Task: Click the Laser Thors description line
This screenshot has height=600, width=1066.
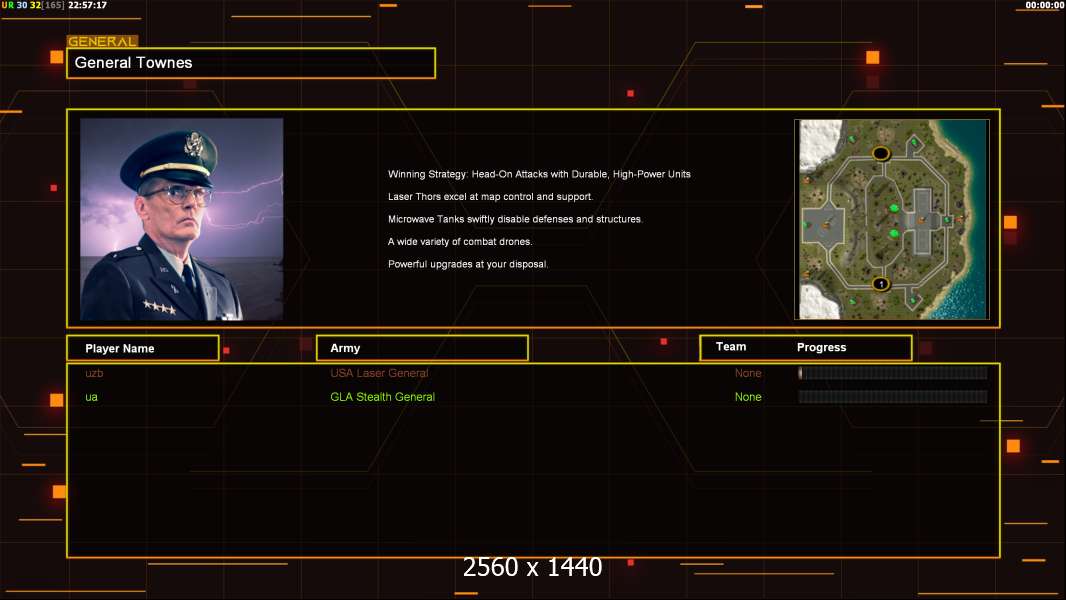Action: click(490, 196)
